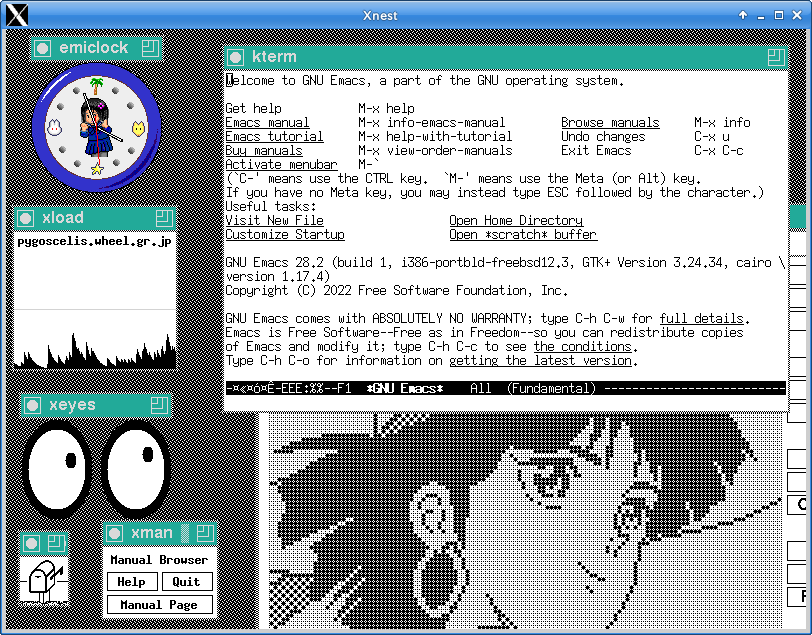Click the xload titlebar label
The width and height of the screenshot is (812, 635).
pyautogui.click(x=63, y=218)
